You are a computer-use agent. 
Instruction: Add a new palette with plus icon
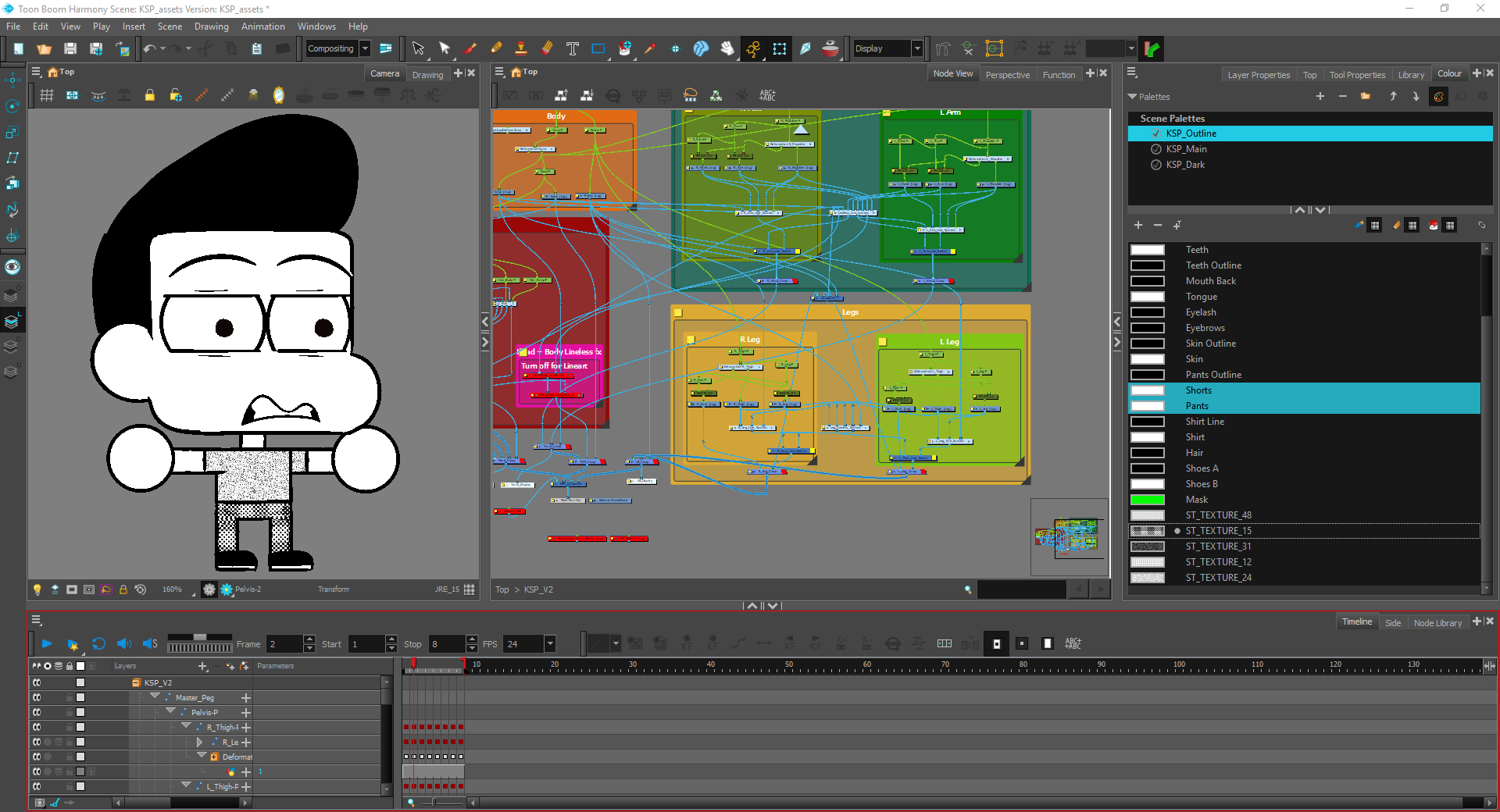pyautogui.click(x=1320, y=96)
